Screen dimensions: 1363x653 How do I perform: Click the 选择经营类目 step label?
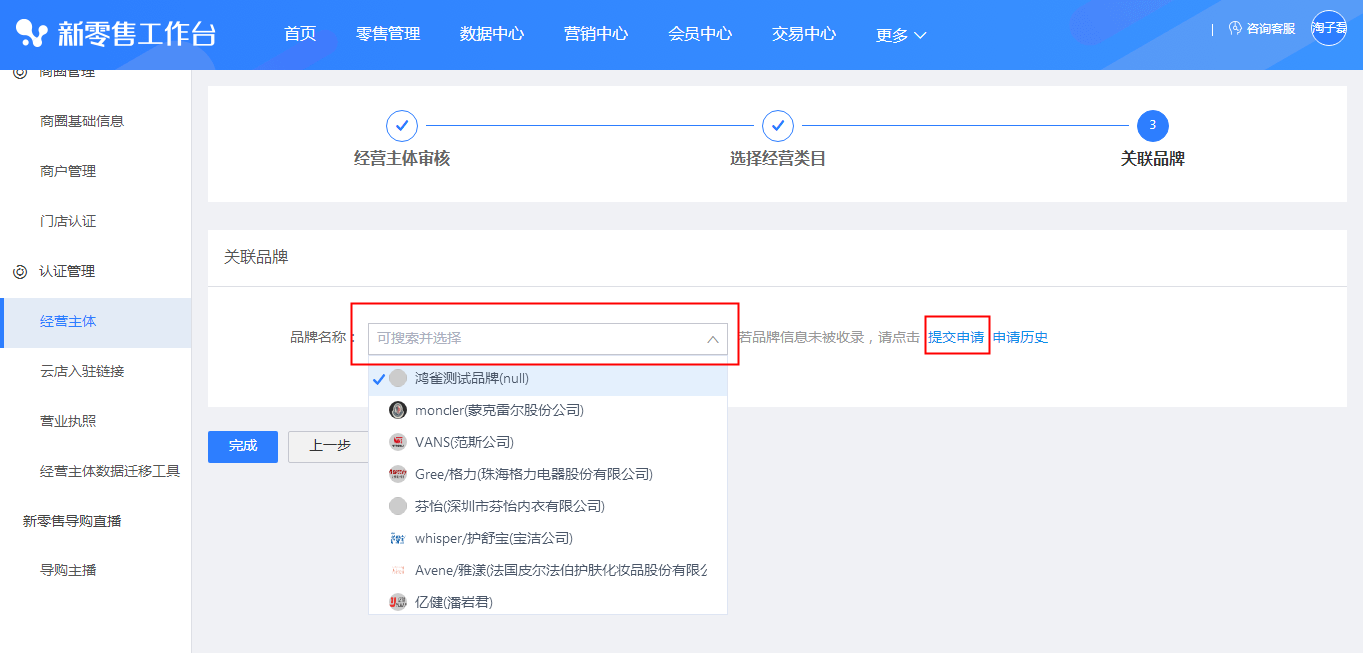pos(778,159)
